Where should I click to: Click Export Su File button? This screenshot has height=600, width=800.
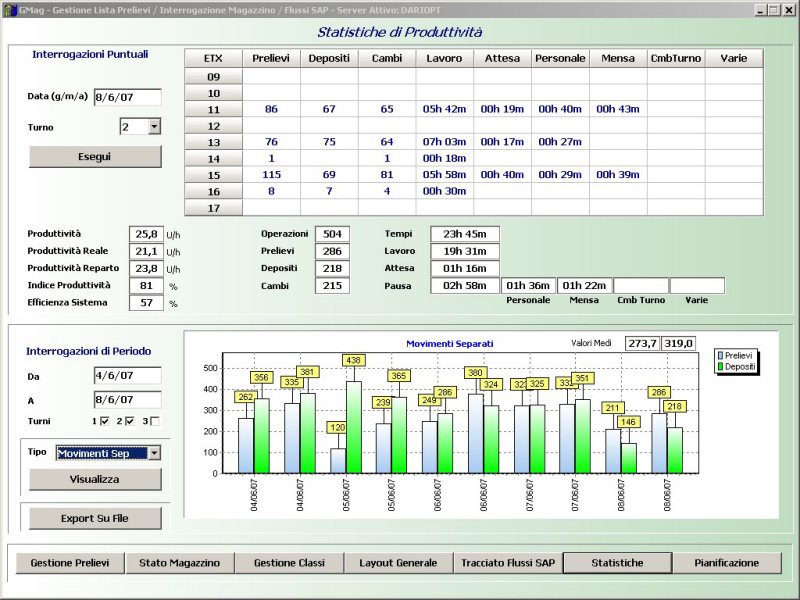coord(95,518)
